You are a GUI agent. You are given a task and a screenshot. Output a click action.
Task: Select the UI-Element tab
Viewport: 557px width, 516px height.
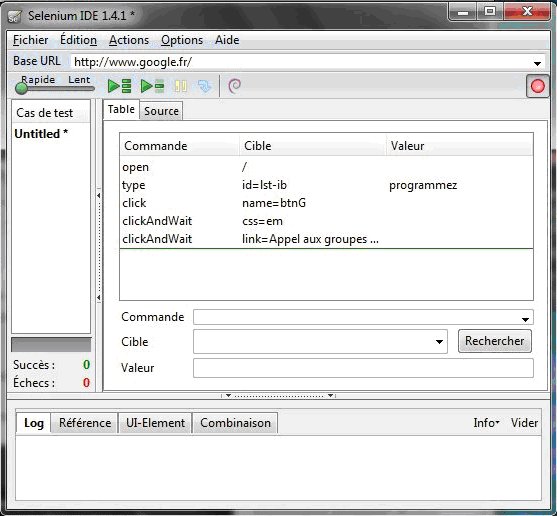[x=155, y=423]
